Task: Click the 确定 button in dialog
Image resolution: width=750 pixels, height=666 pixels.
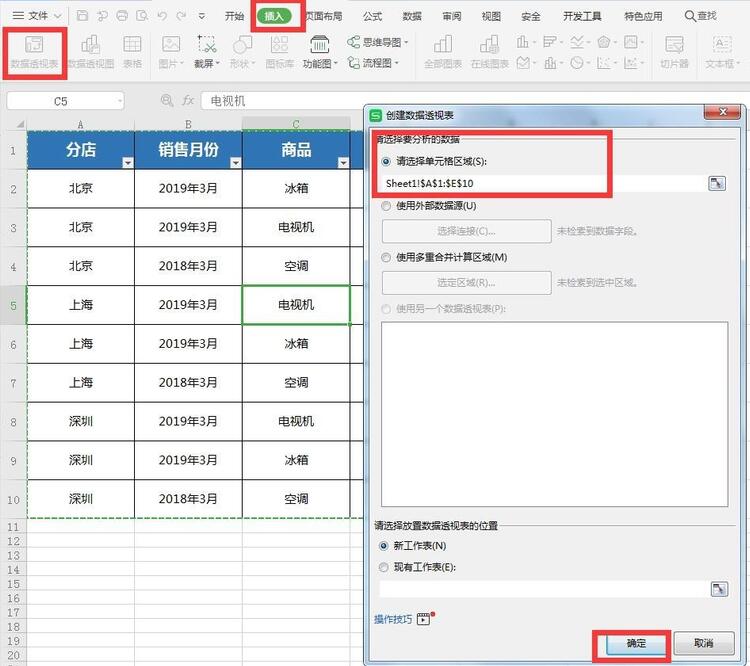Action: click(x=636, y=644)
